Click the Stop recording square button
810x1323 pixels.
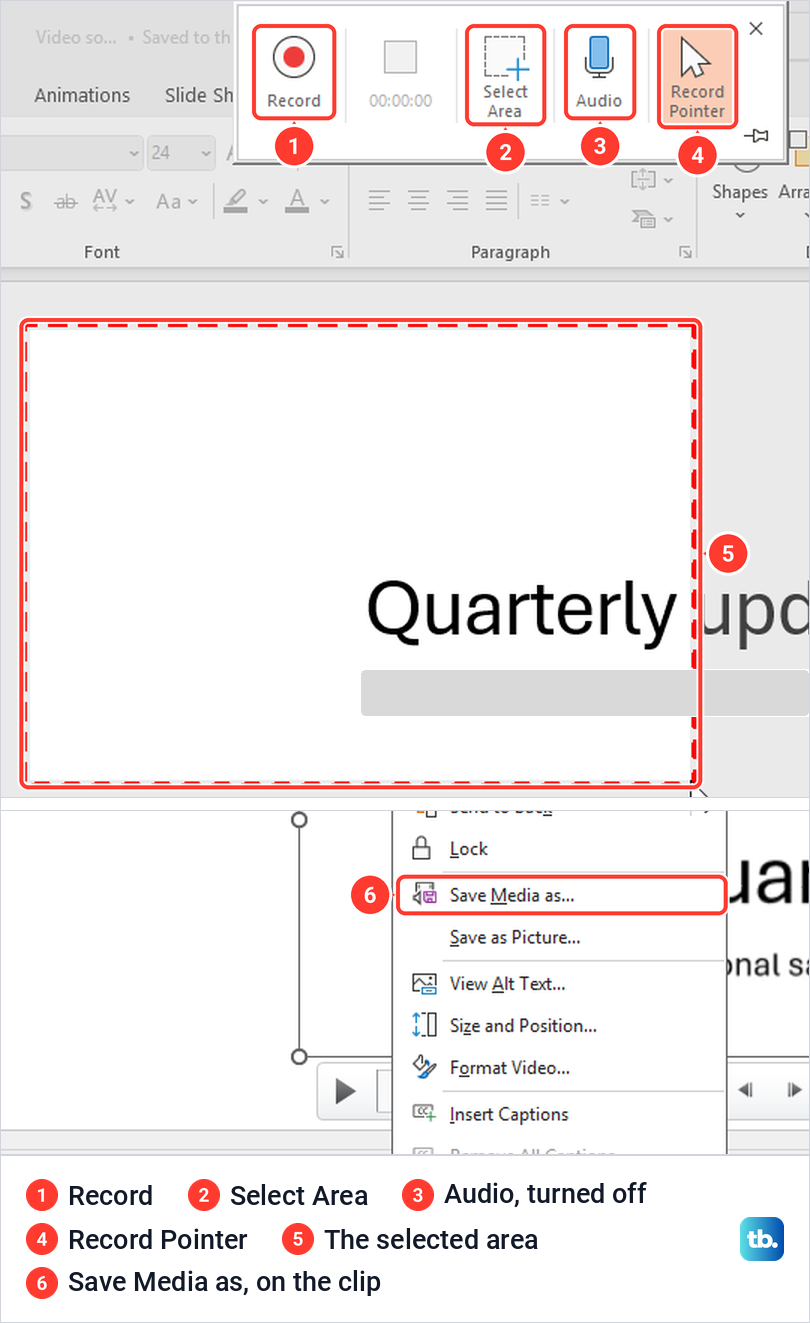(x=400, y=58)
